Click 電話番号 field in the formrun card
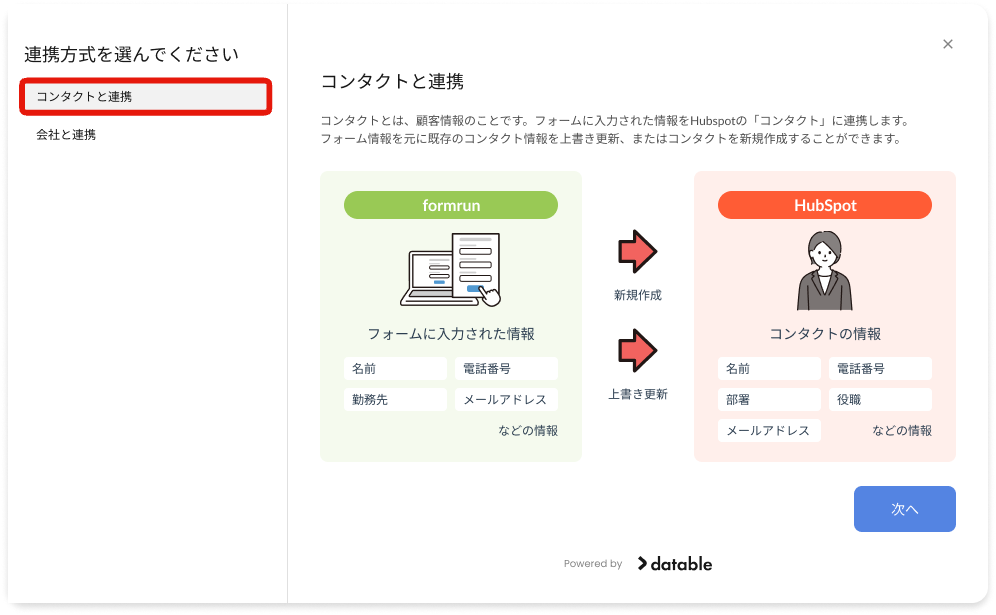 506,368
